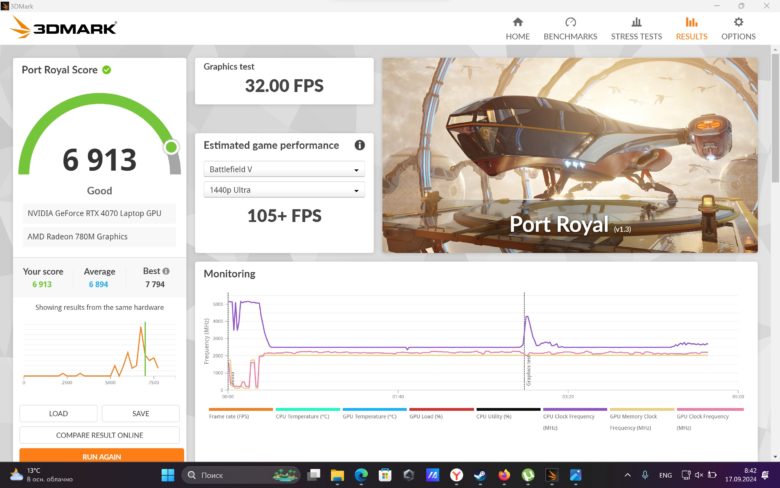Open uTorrent from the taskbar
780x488 pixels.
pos(528,476)
